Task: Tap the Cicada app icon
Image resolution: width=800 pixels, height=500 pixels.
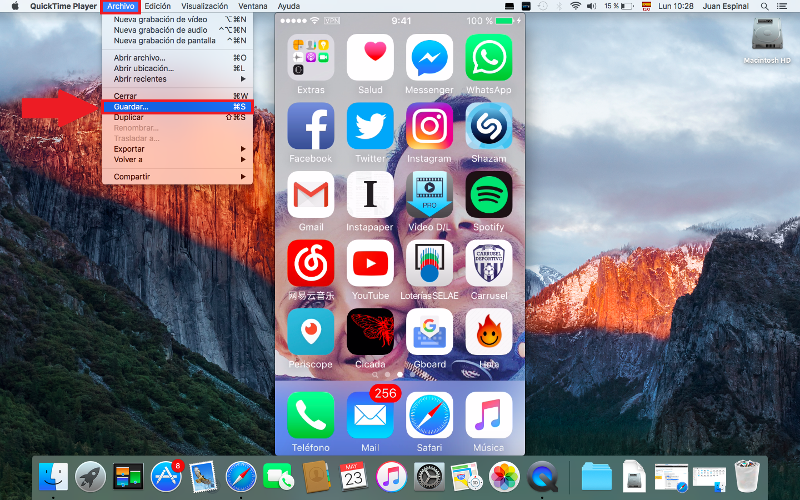Action: (x=370, y=332)
